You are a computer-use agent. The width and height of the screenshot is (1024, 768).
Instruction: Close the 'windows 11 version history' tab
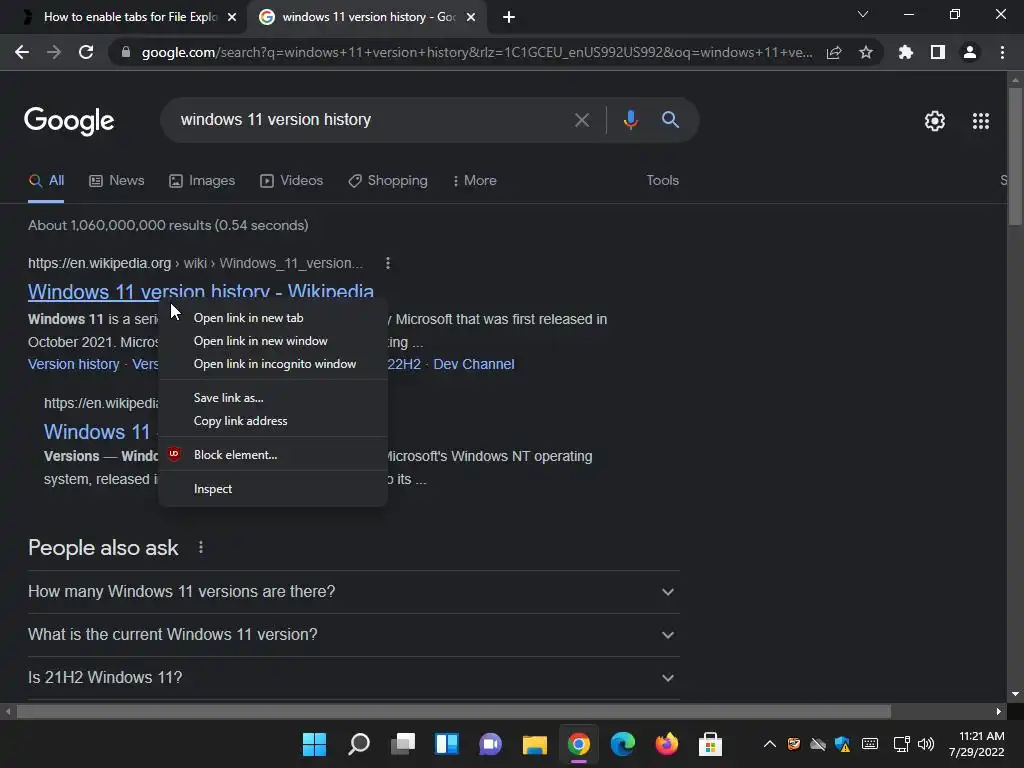[x=471, y=17]
